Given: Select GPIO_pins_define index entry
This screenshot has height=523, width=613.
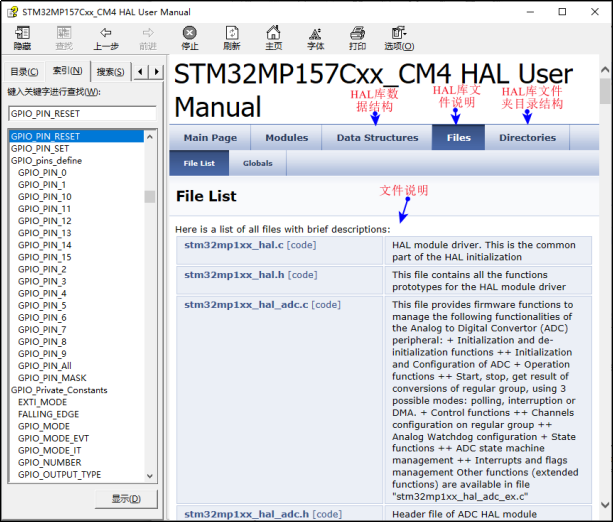Looking at the screenshot, I should [47, 161].
